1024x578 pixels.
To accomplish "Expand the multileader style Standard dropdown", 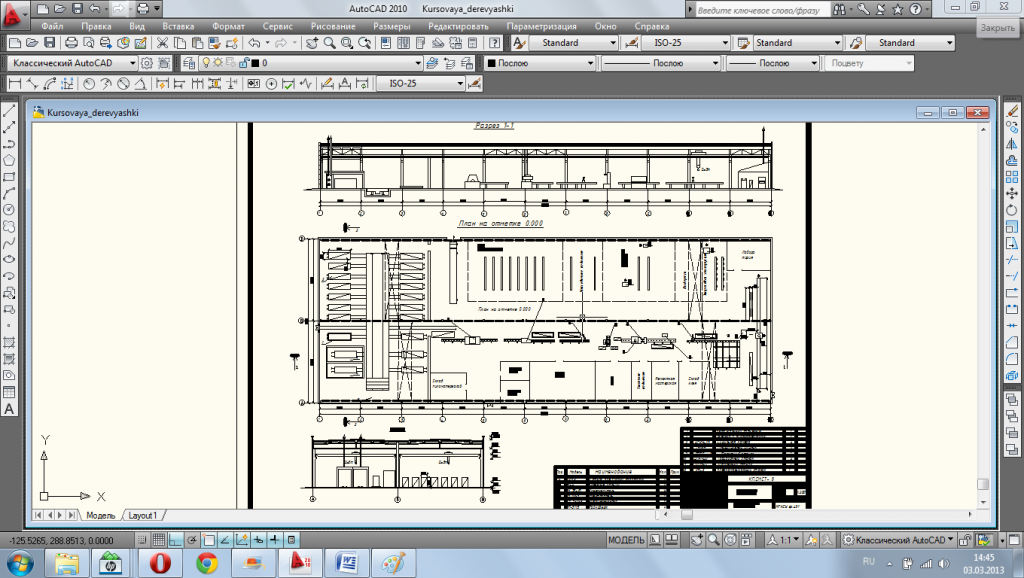I will point(910,43).
